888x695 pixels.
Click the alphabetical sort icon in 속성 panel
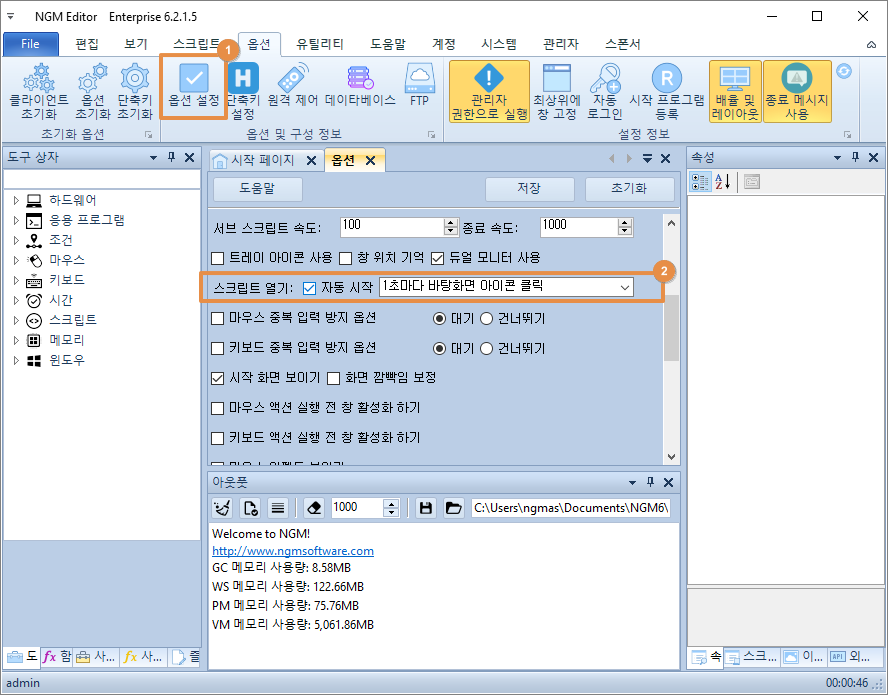click(722, 182)
